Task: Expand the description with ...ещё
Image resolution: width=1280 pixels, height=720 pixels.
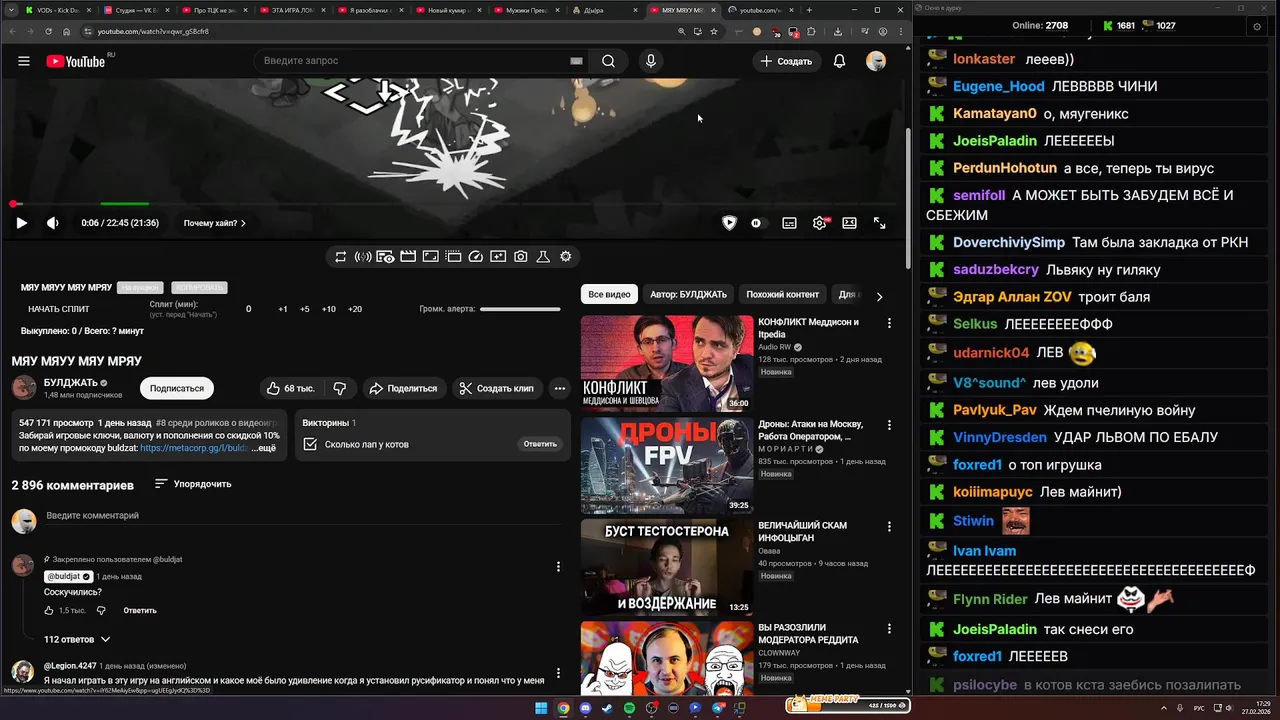Action: 263,448
